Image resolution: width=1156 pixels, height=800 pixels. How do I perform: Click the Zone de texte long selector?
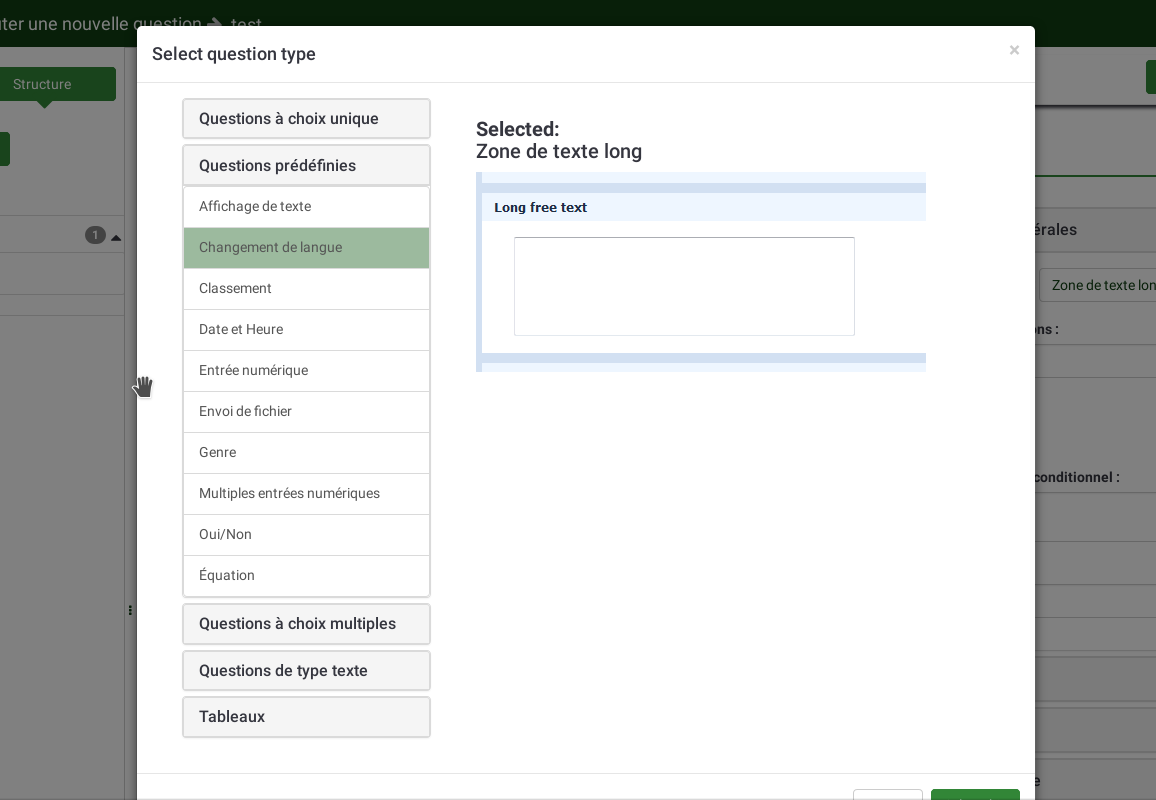[x=1098, y=285]
